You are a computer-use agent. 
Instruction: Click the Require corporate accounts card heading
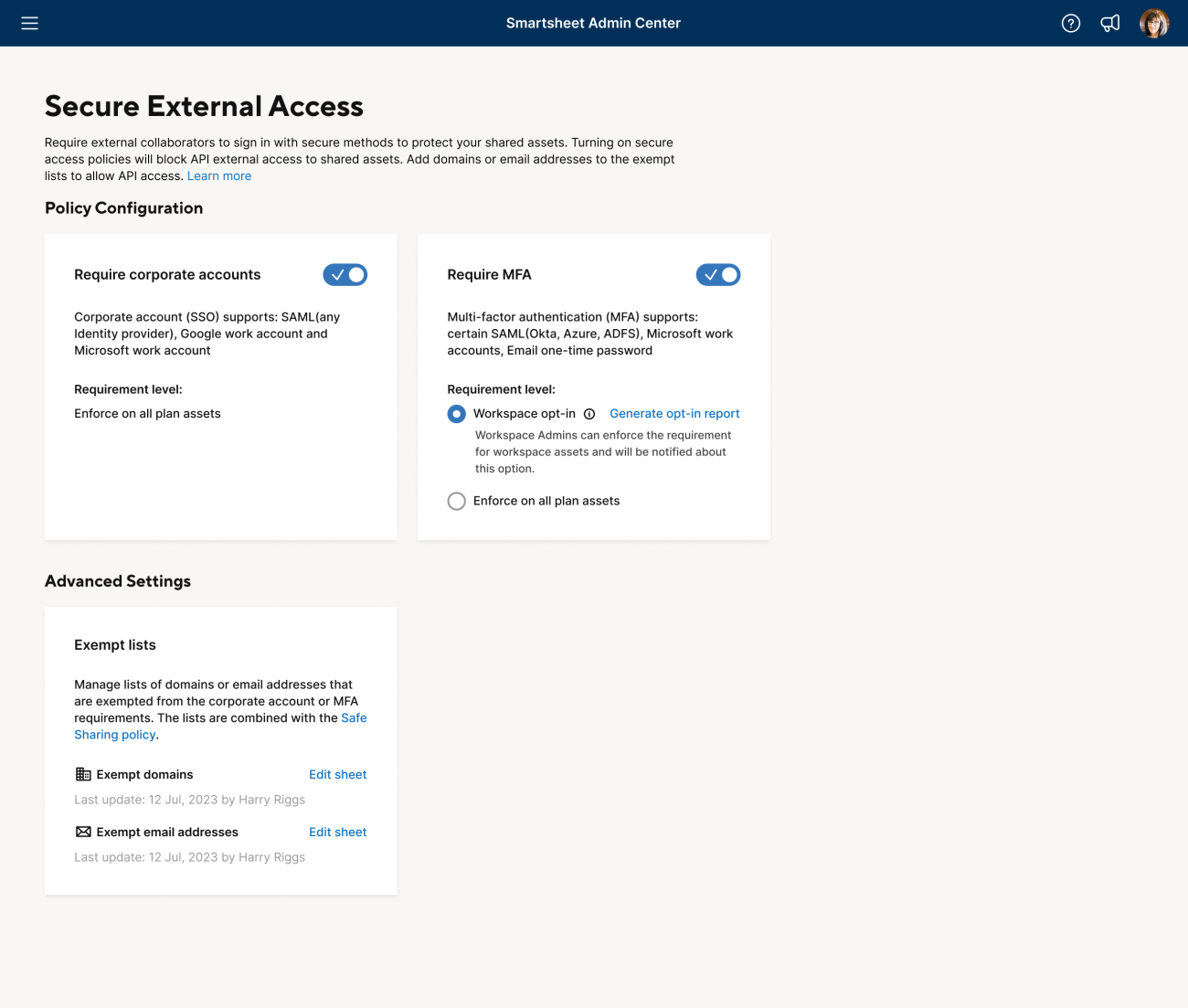pyautogui.click(x=167, y=274)
